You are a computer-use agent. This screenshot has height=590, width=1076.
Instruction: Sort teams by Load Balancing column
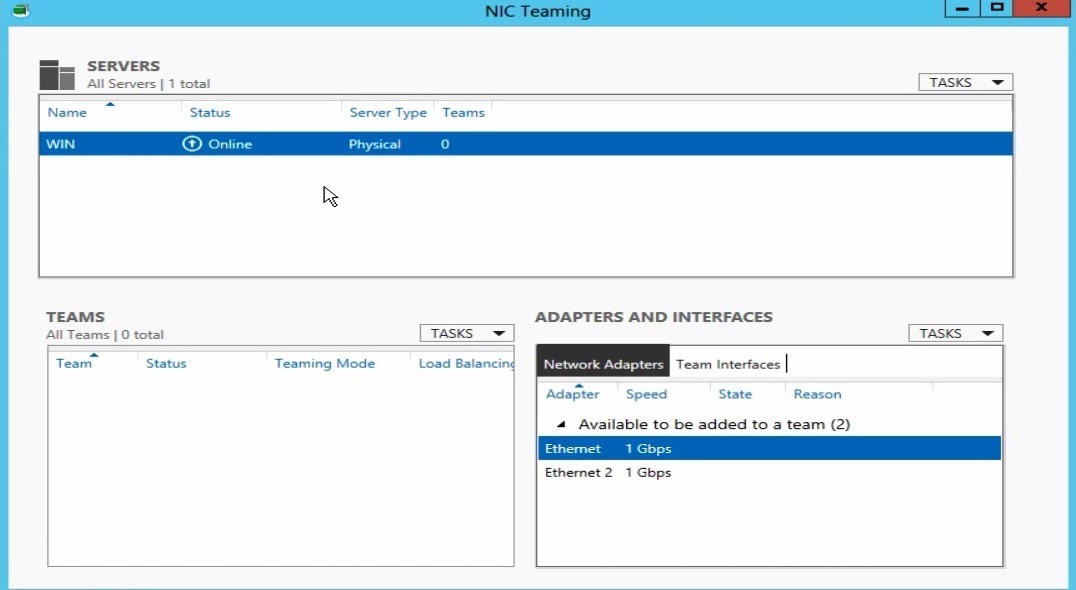(466, 364)
